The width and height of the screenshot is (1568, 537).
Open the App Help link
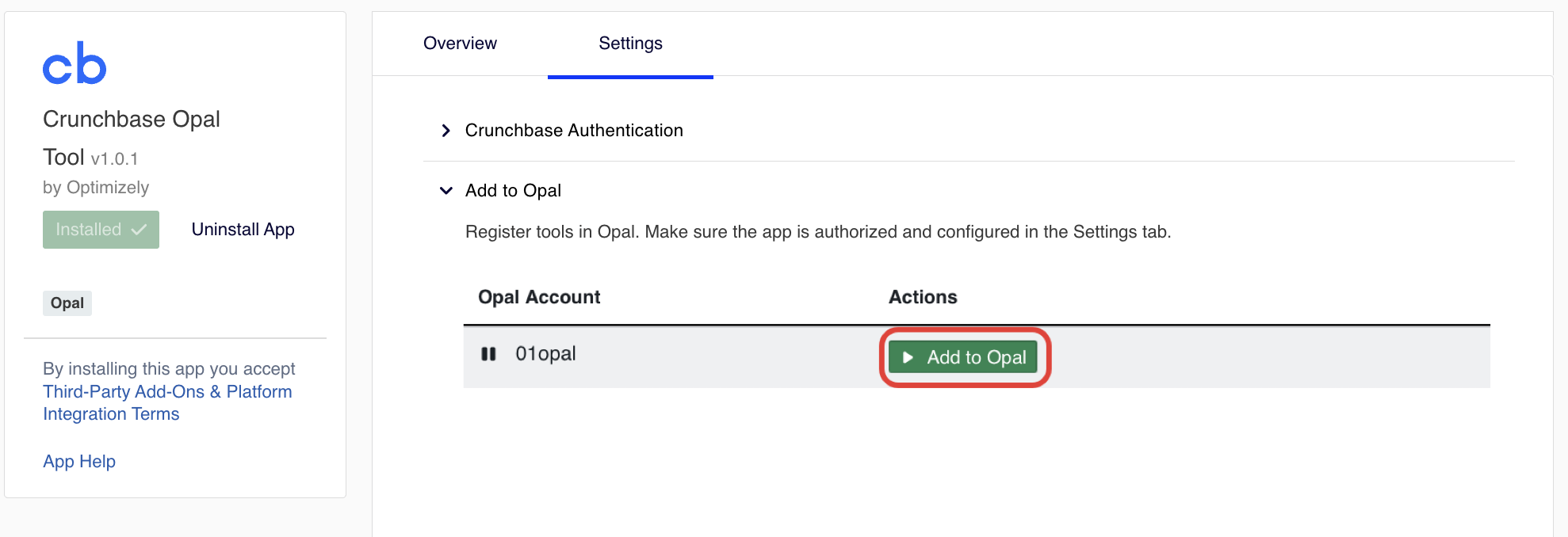(x=79, y=461)
